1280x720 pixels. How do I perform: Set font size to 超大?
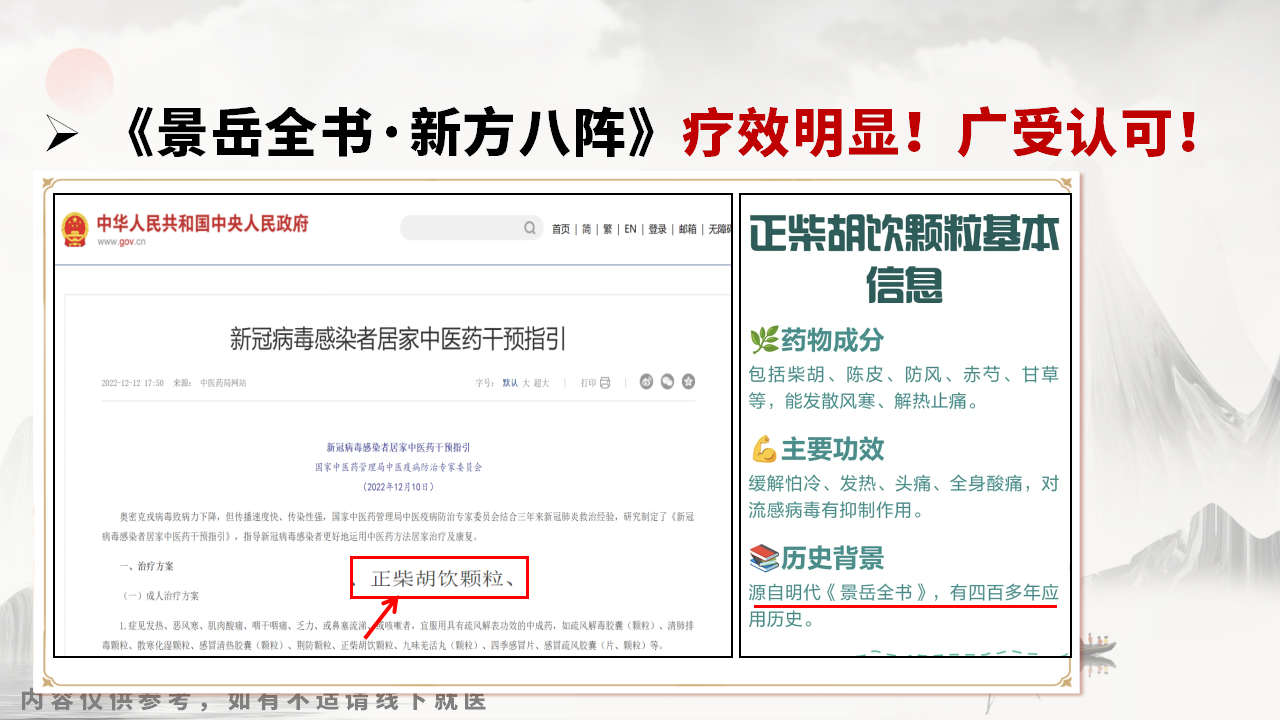[x=541, y=383]
